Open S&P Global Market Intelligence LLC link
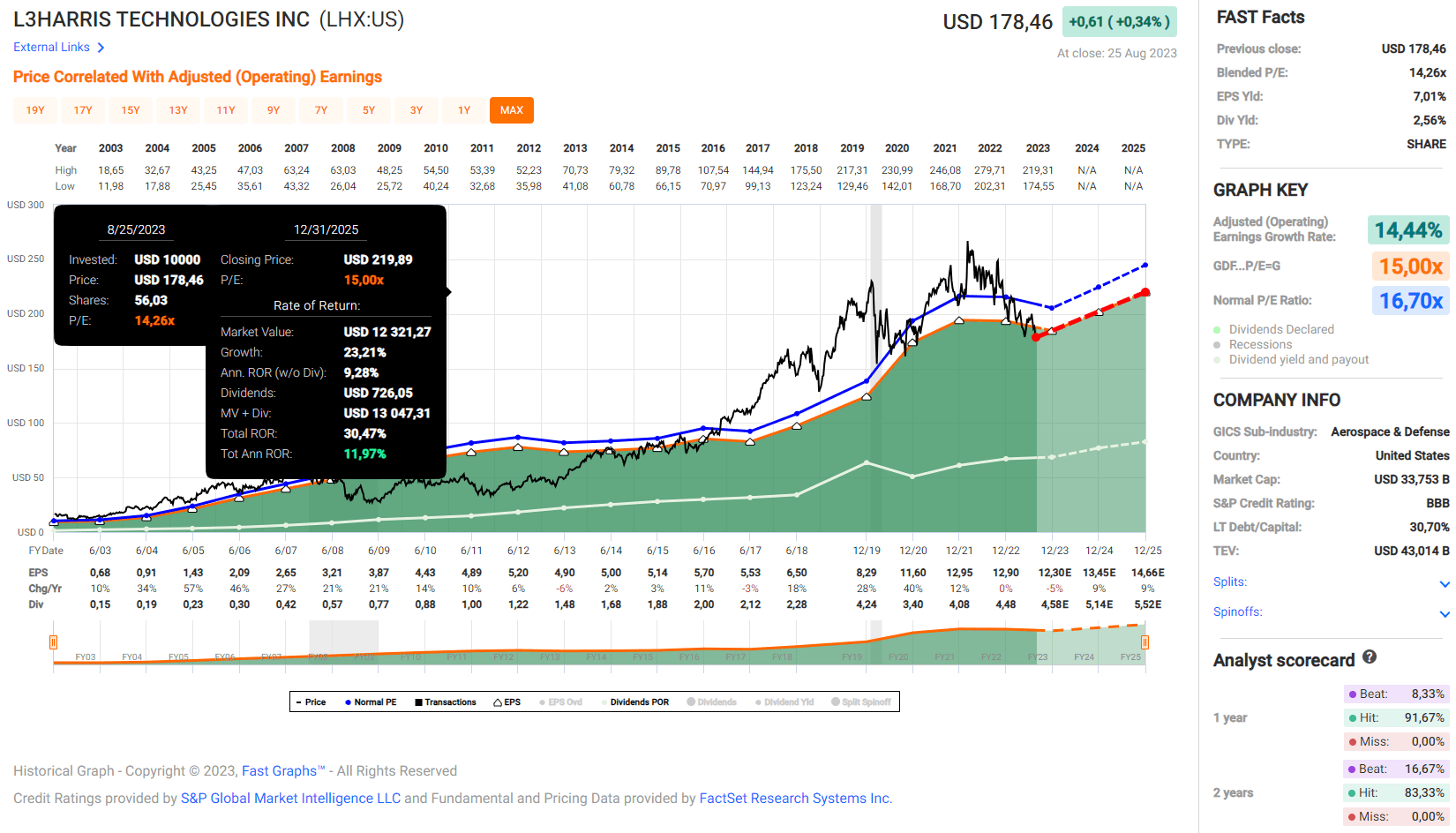 click(x=290, y=799)
